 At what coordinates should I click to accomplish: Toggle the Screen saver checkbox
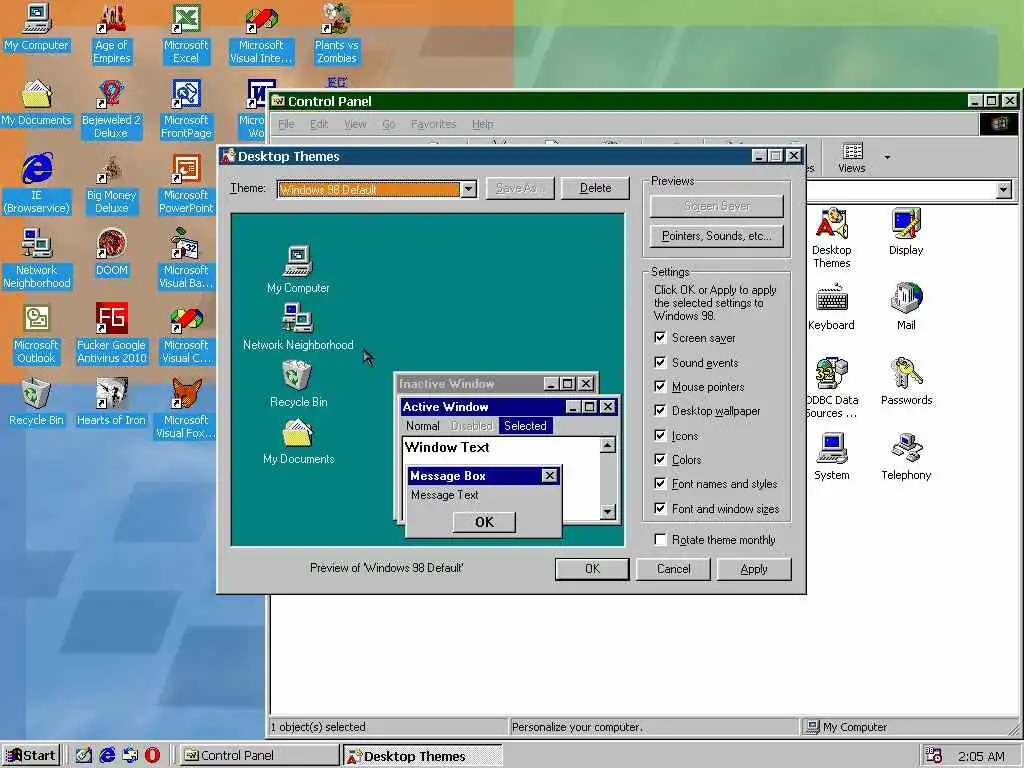tap(660, 338)
